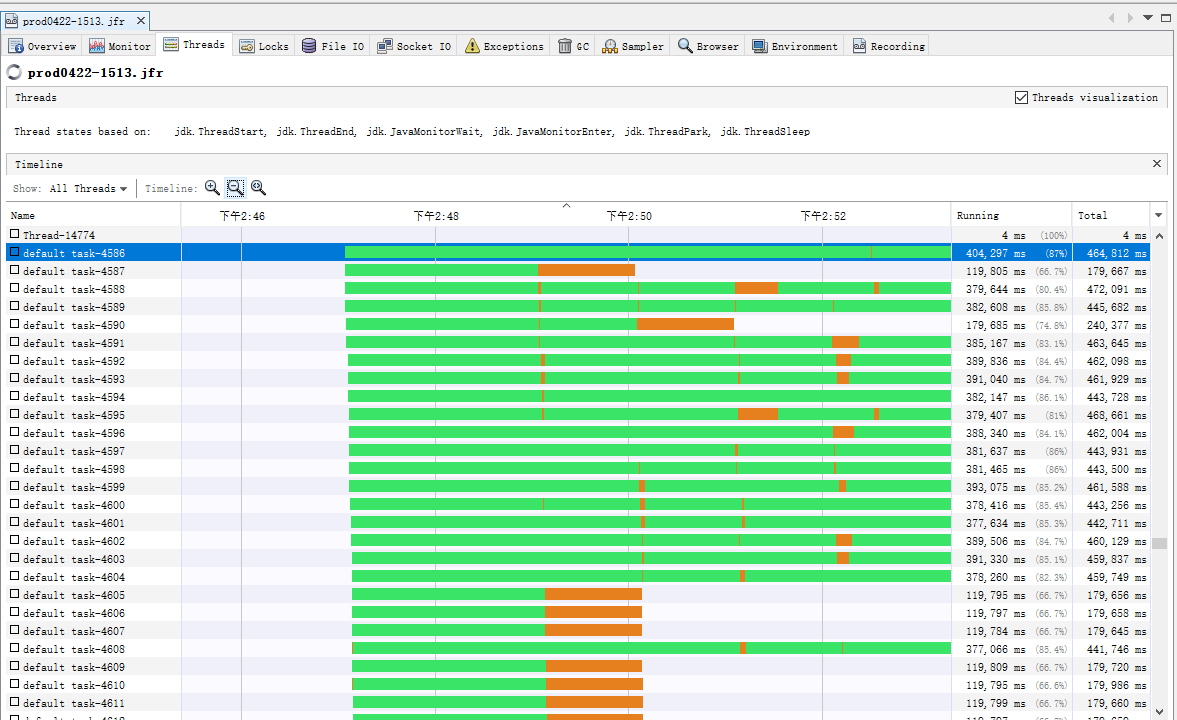
Task: Open the table column options dropdown arrow
Action: 1159,215
